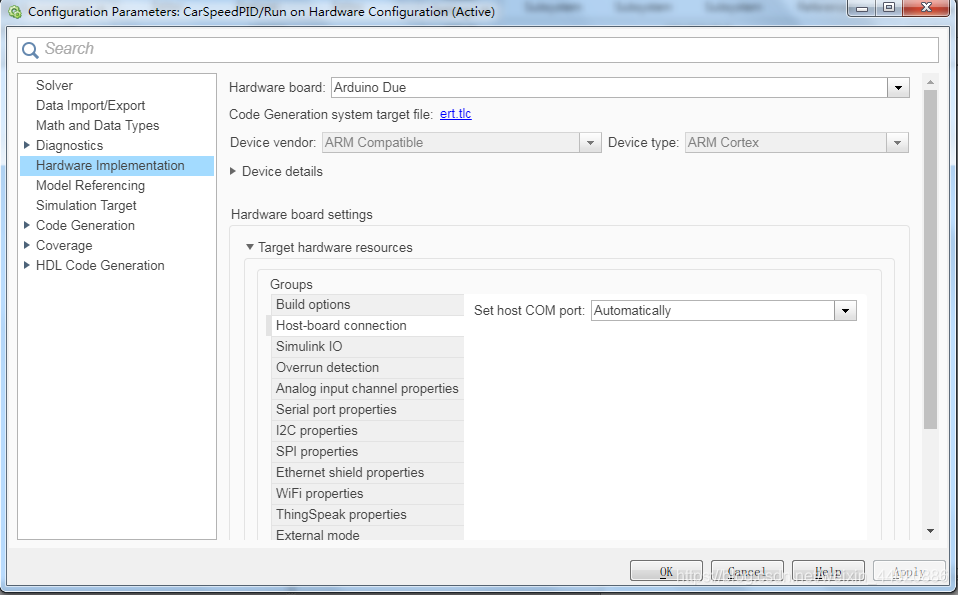Open Data Import/Export settings
The width and height of the screenshot is (958, 595).
tap(90, 106)
